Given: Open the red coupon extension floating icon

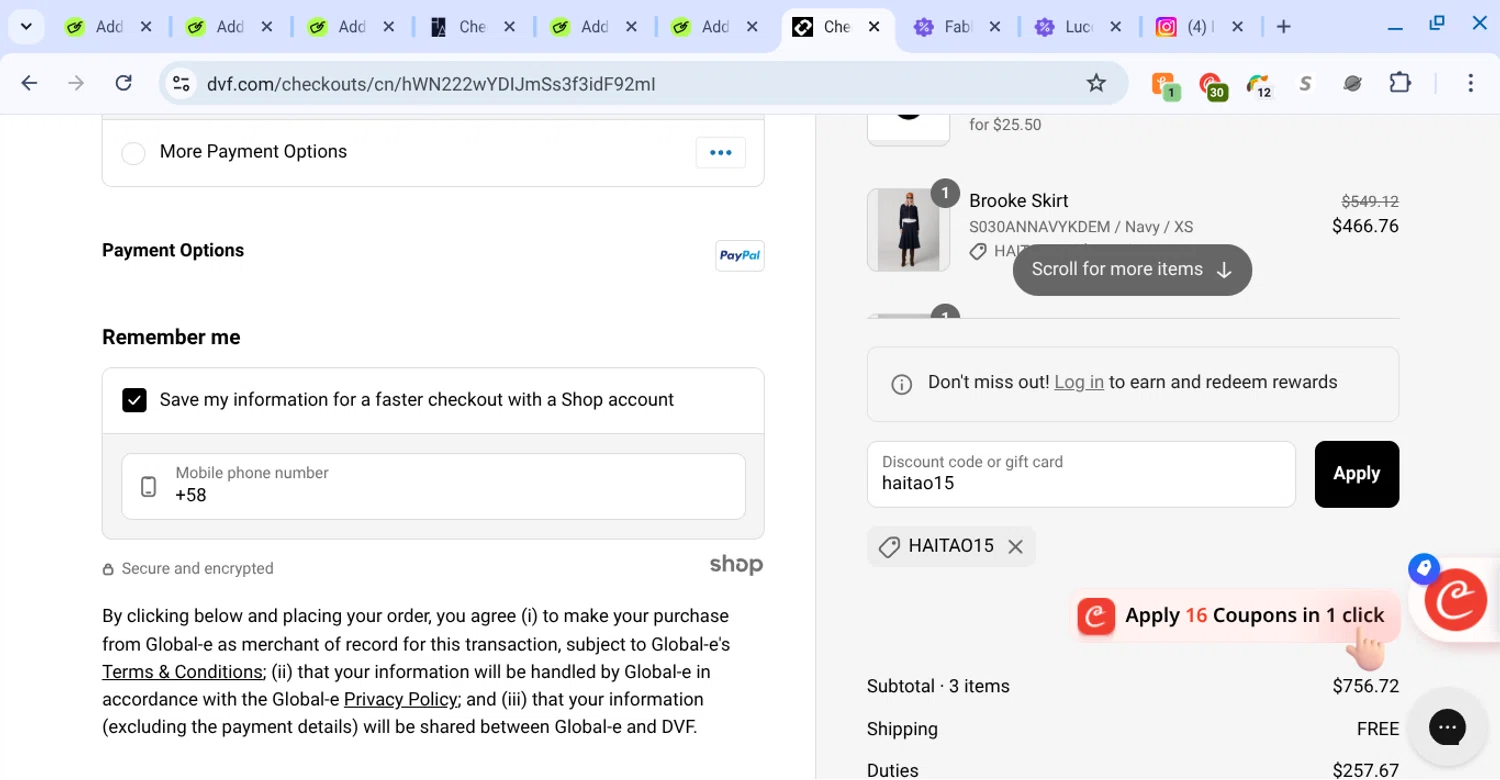Looking at the screenshot, I should pos(1455,600).
